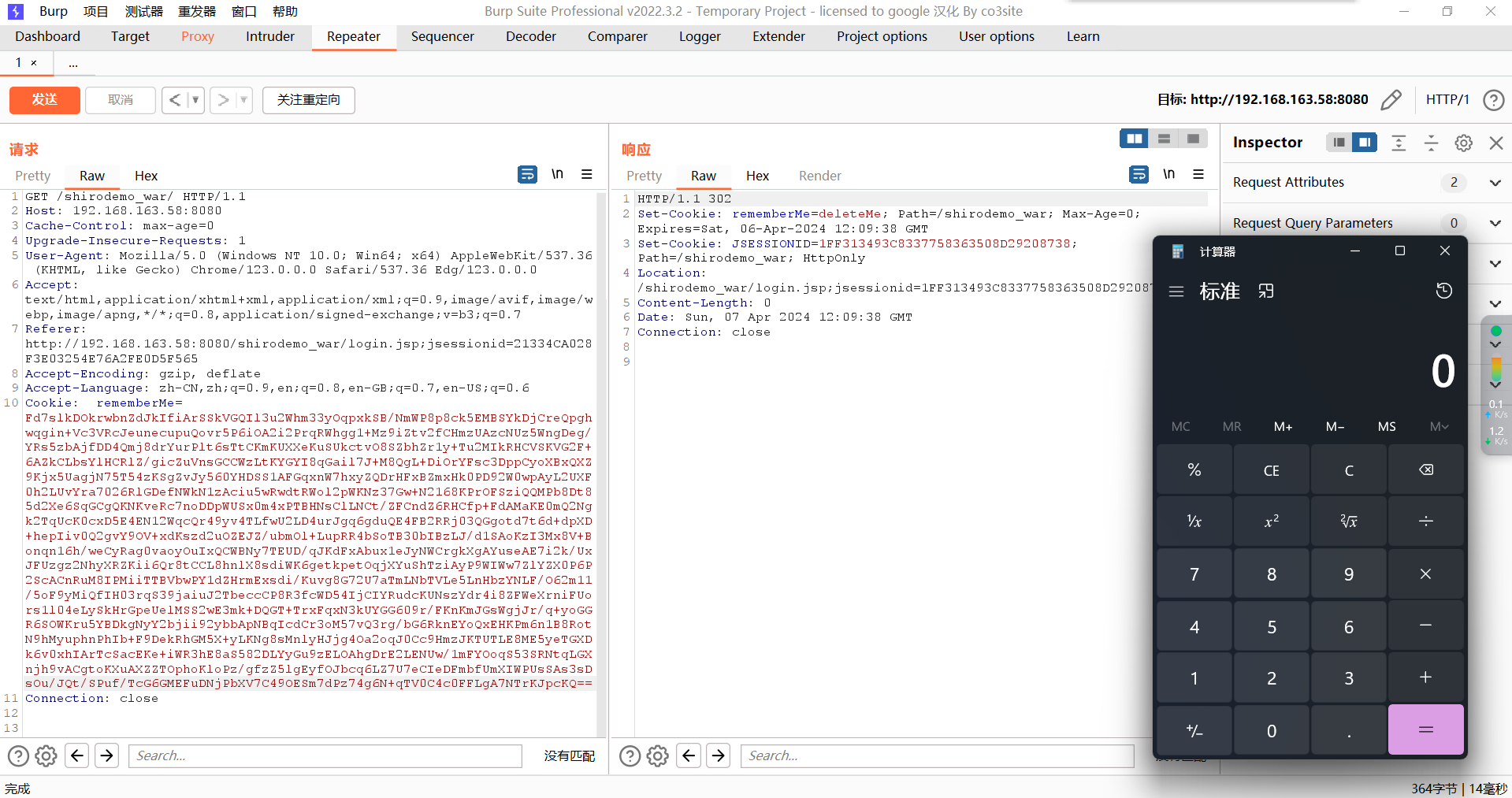Go to next response search match

pos(719,755)
